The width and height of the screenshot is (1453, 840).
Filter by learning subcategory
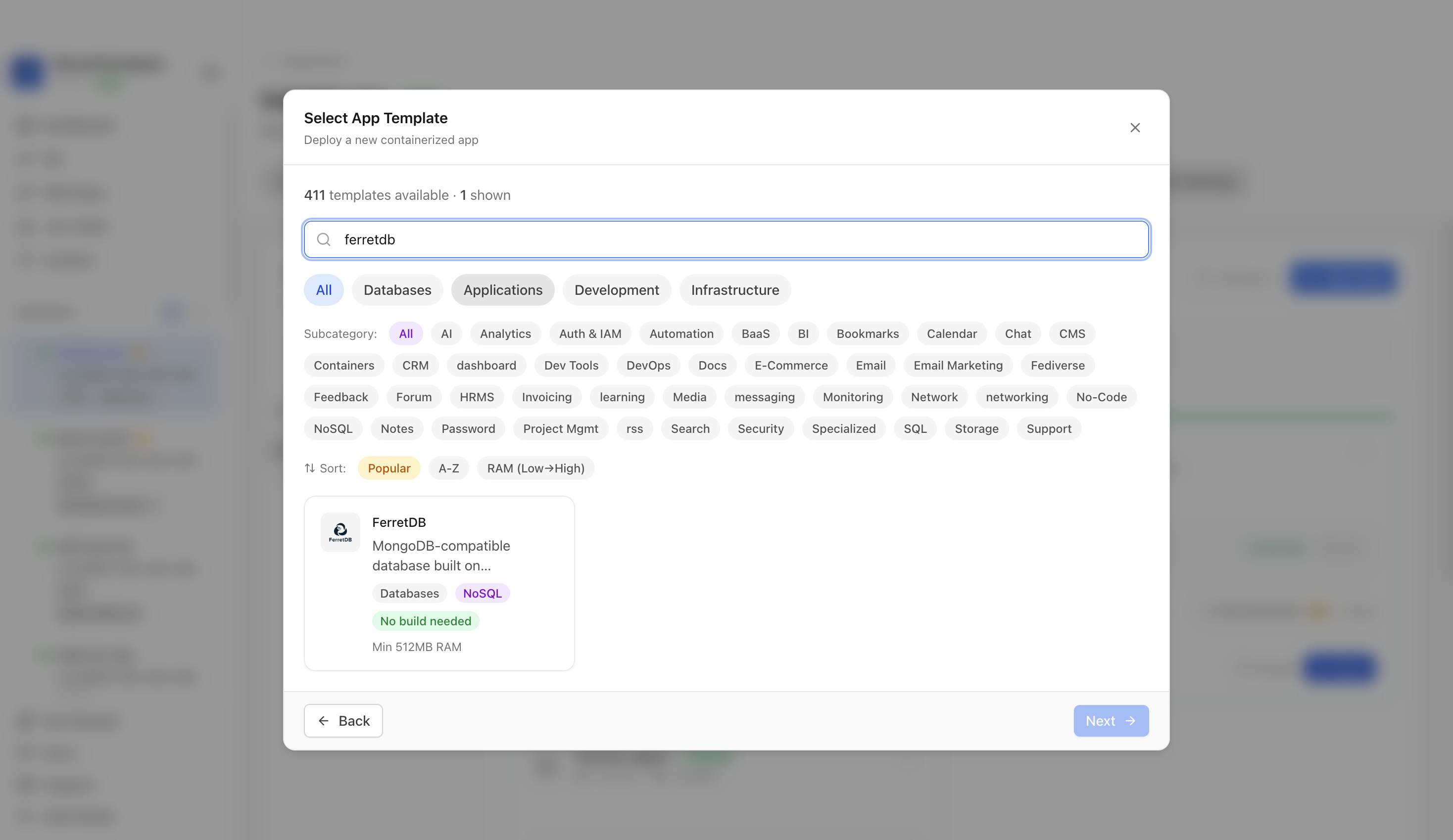(x=622, y=397)
